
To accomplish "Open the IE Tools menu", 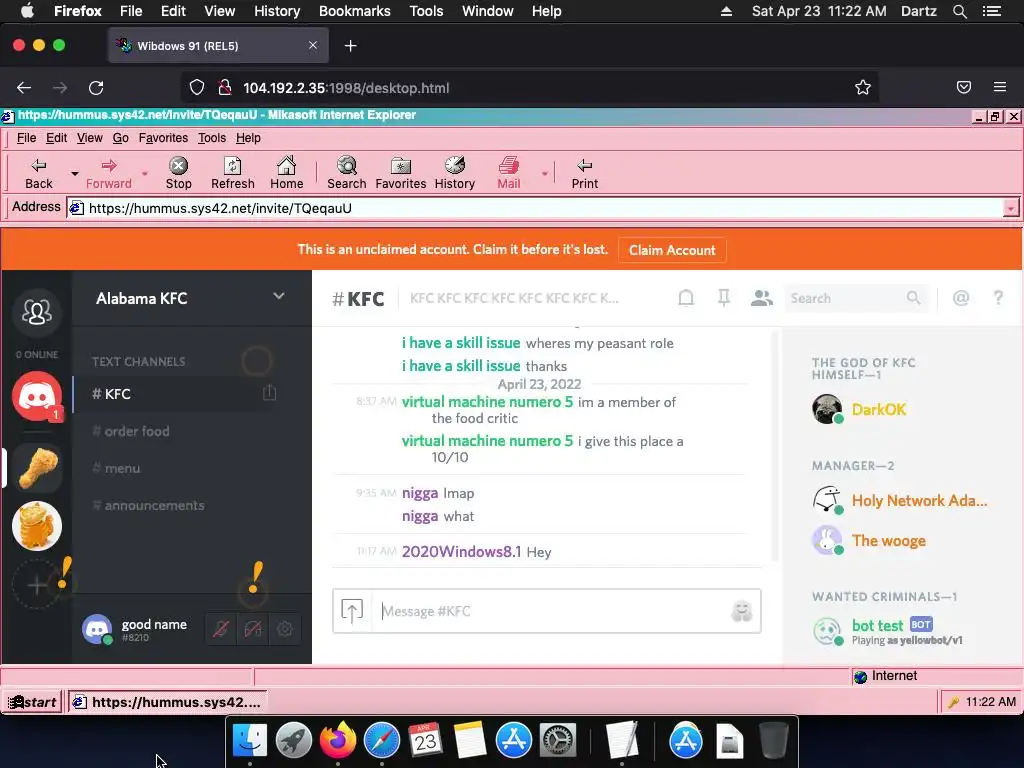I will [x=212, y=138].
